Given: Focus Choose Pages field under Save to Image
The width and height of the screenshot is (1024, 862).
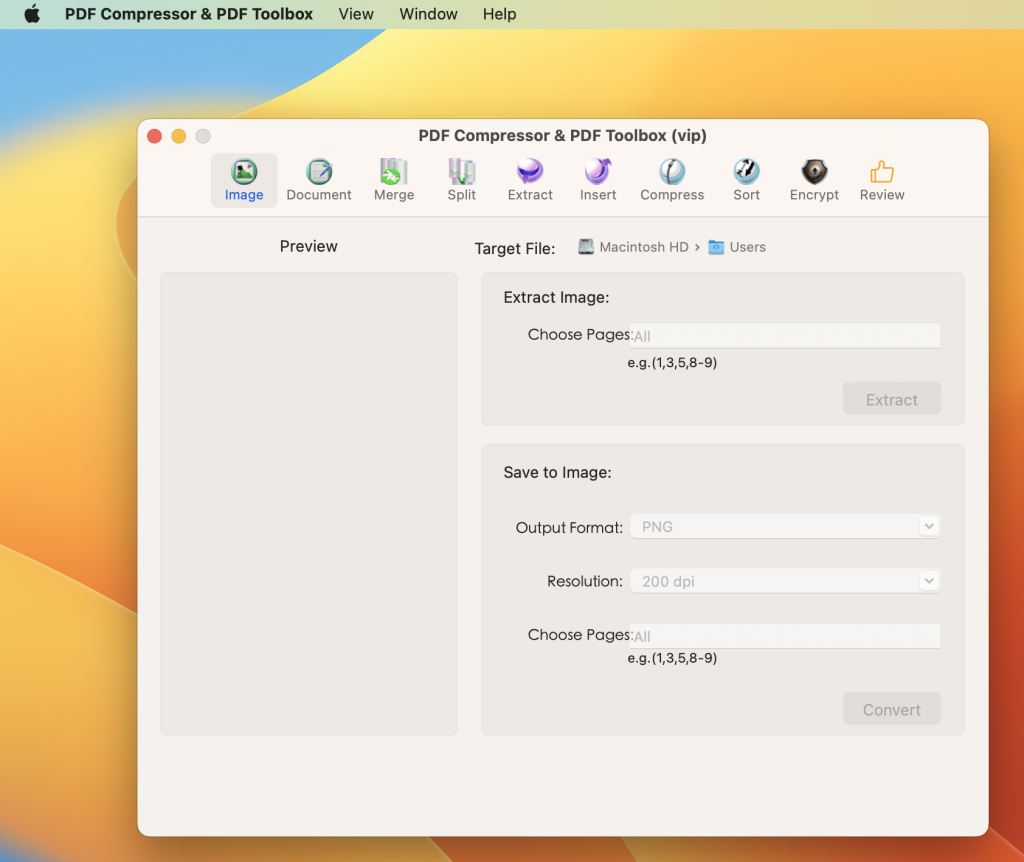Looking at the screenshot, I should click(785, 636).
